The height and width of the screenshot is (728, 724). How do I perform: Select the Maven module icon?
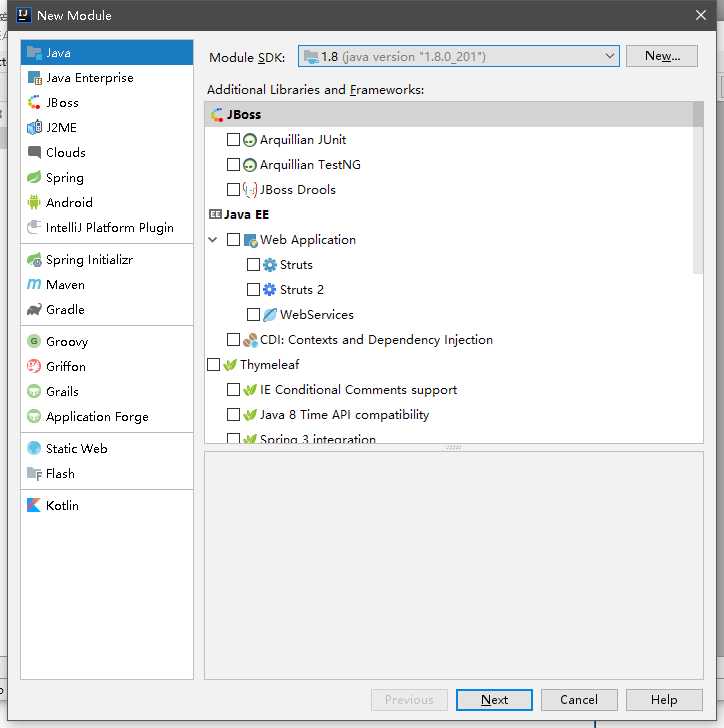tap(34, 284)
